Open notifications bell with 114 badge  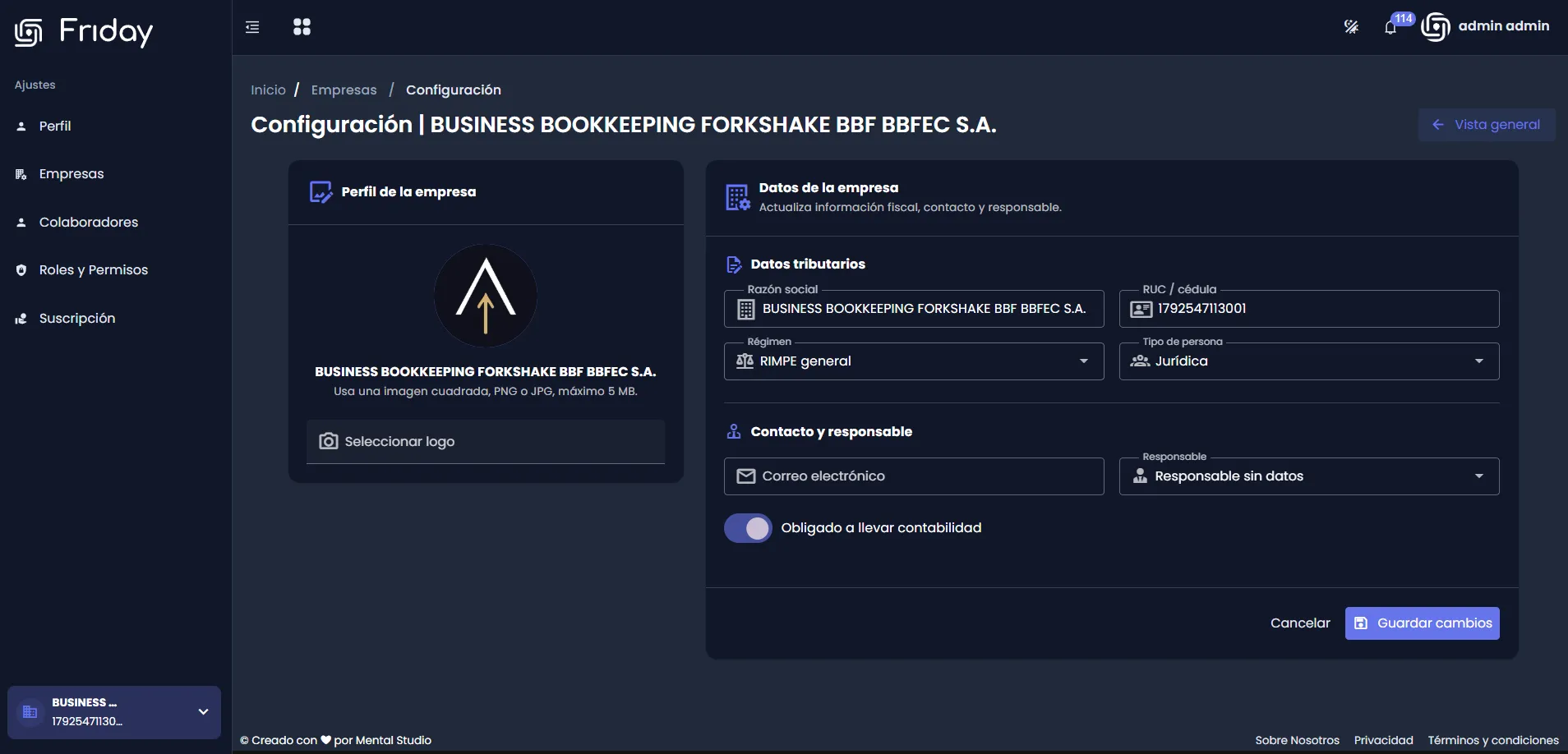[1390, 27]
